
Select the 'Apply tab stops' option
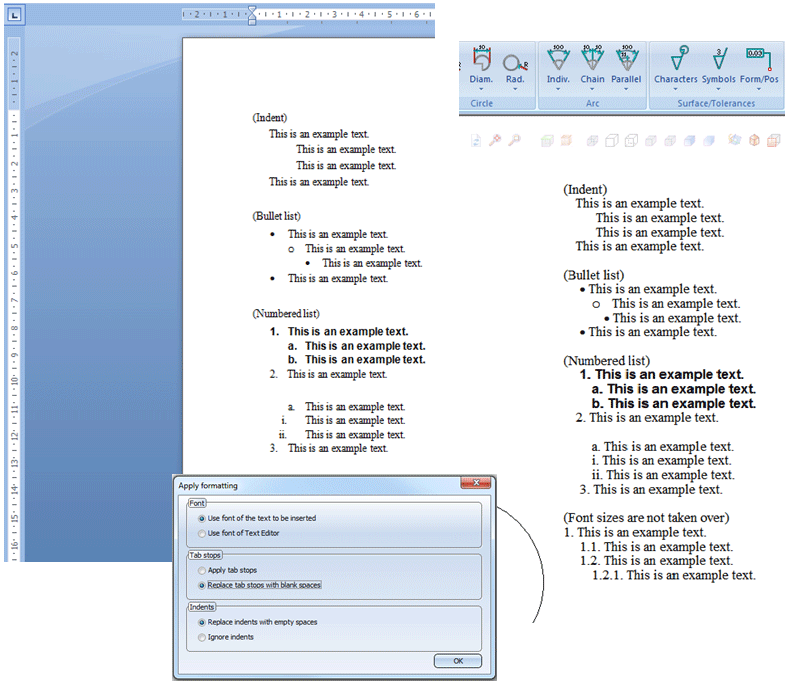tap(227, 570)
